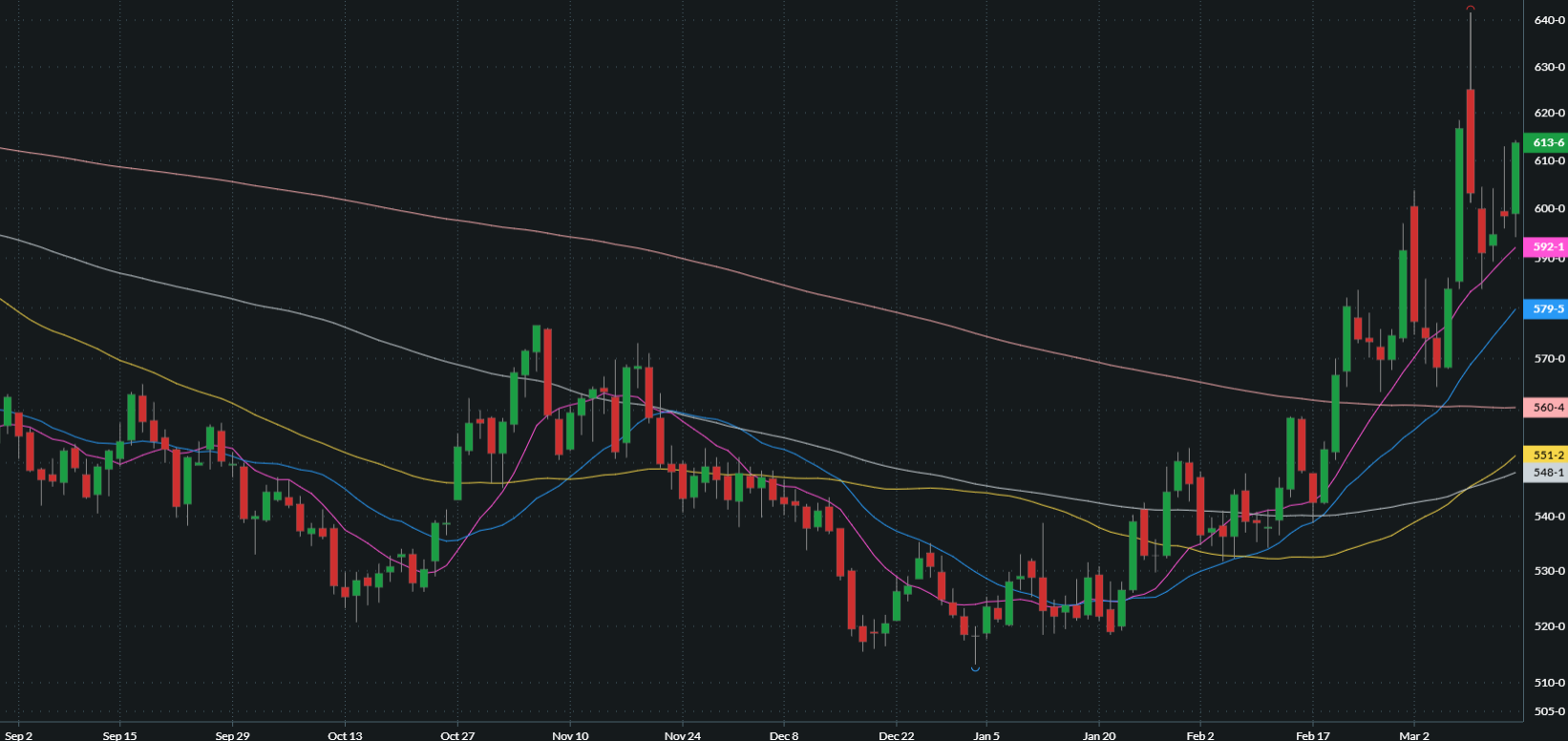Screen dimensions: 1568x741
Task: Select the gray 548-1 moving average label
Action: 1548,473
